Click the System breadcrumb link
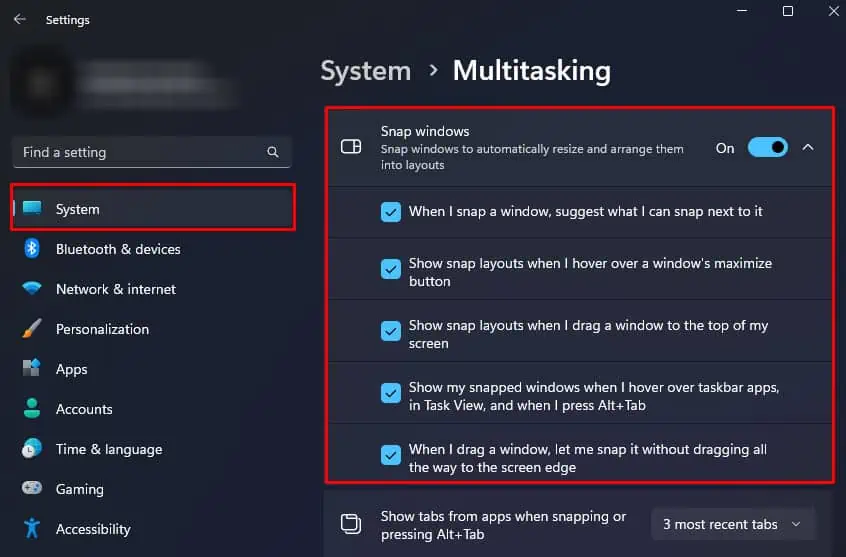The image size is (846, 557). click(x=365, y=71)
